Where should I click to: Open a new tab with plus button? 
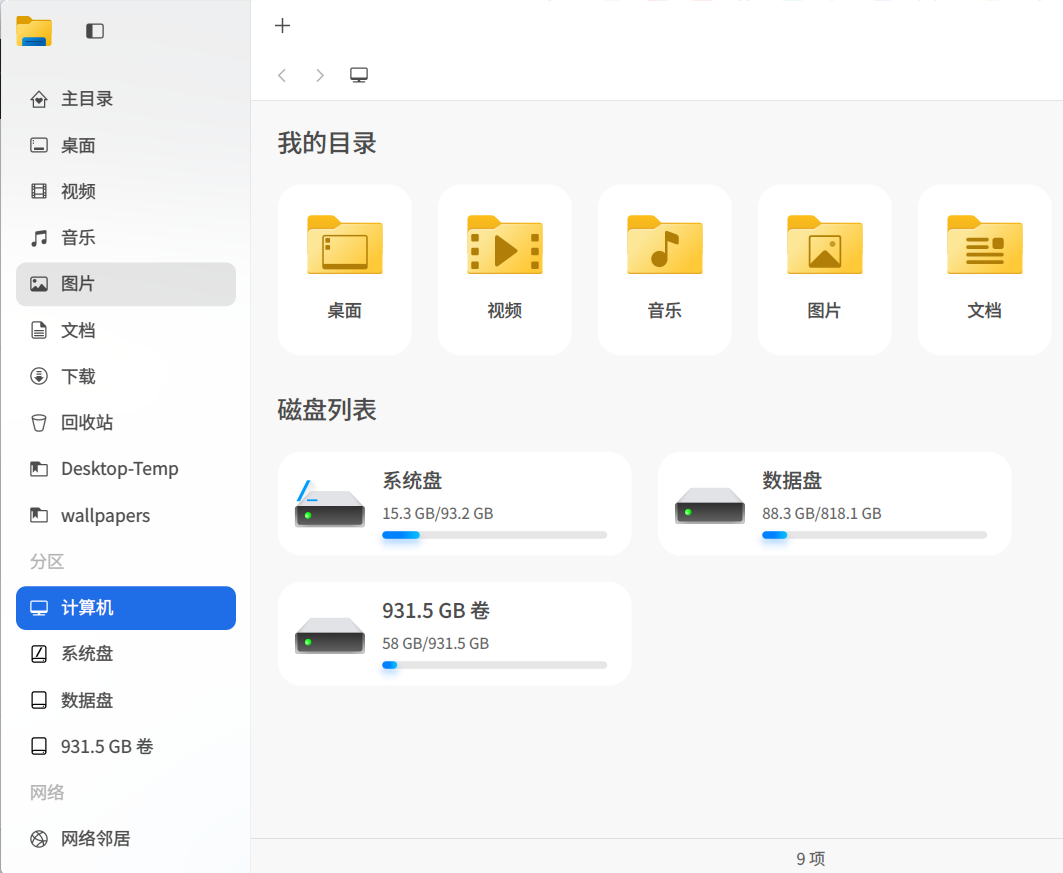pyautogui.click(x=282, y=26)
